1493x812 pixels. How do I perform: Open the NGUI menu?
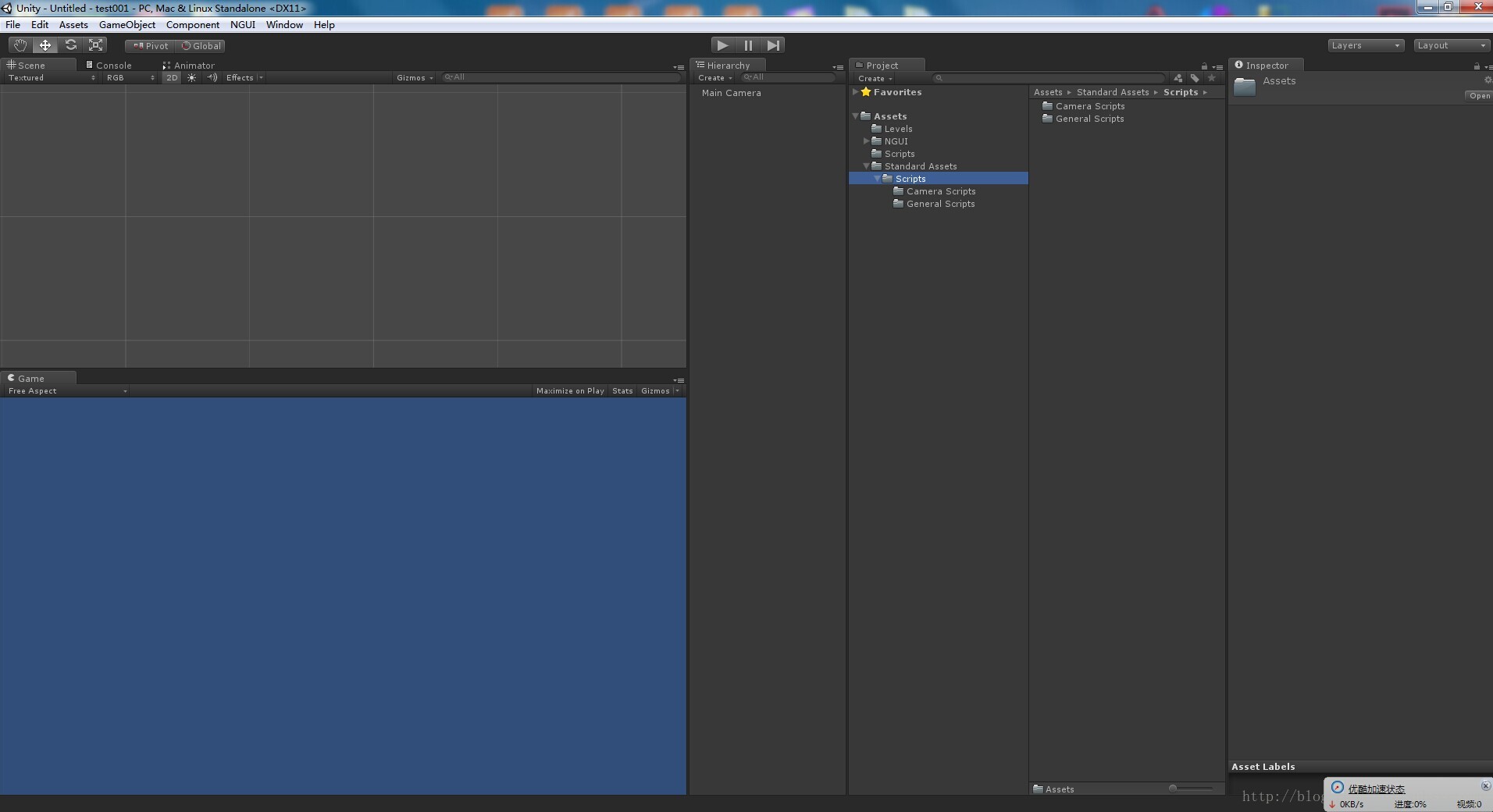[x=243, y=25]
